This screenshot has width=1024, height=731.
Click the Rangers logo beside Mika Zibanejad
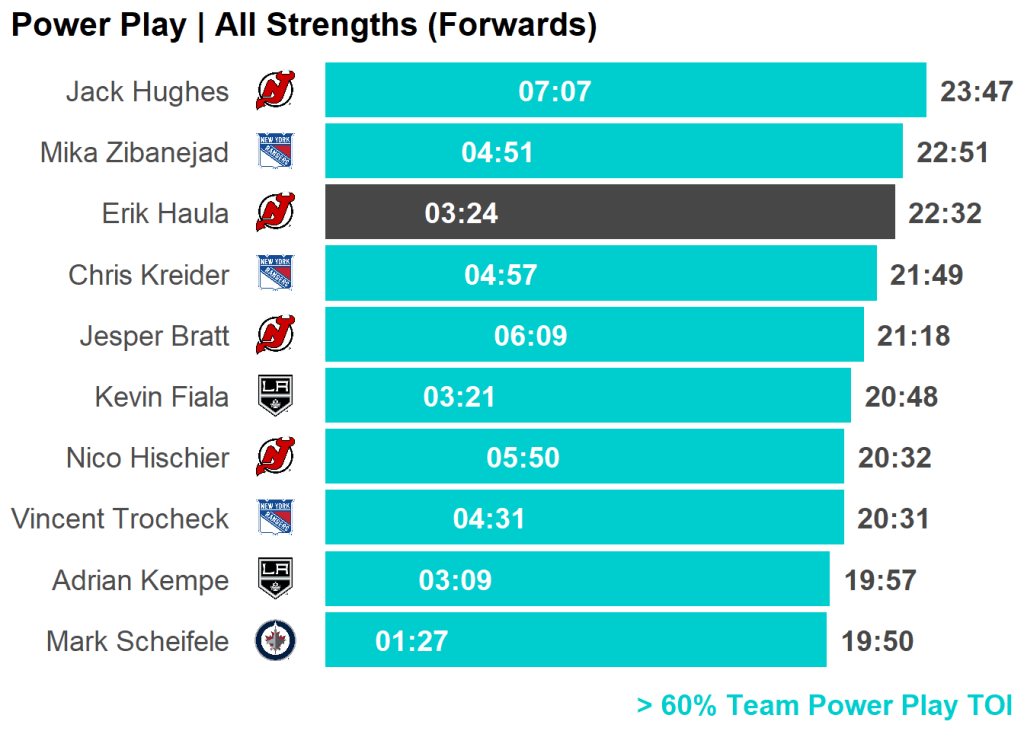pos(275,152)
